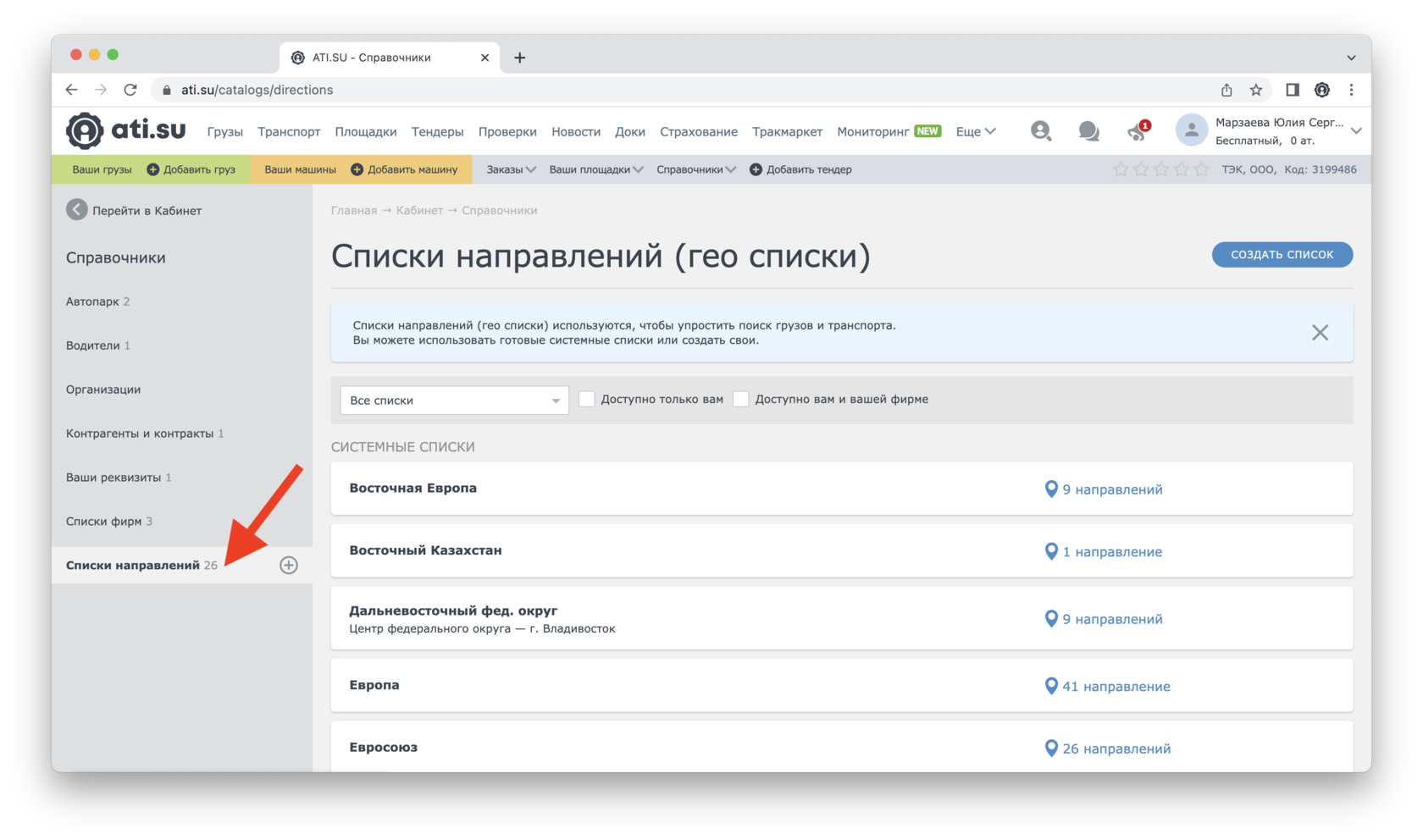Click the plus icon beside Добавить машину
Viewport: 1423px width, 840px height.
357,169
